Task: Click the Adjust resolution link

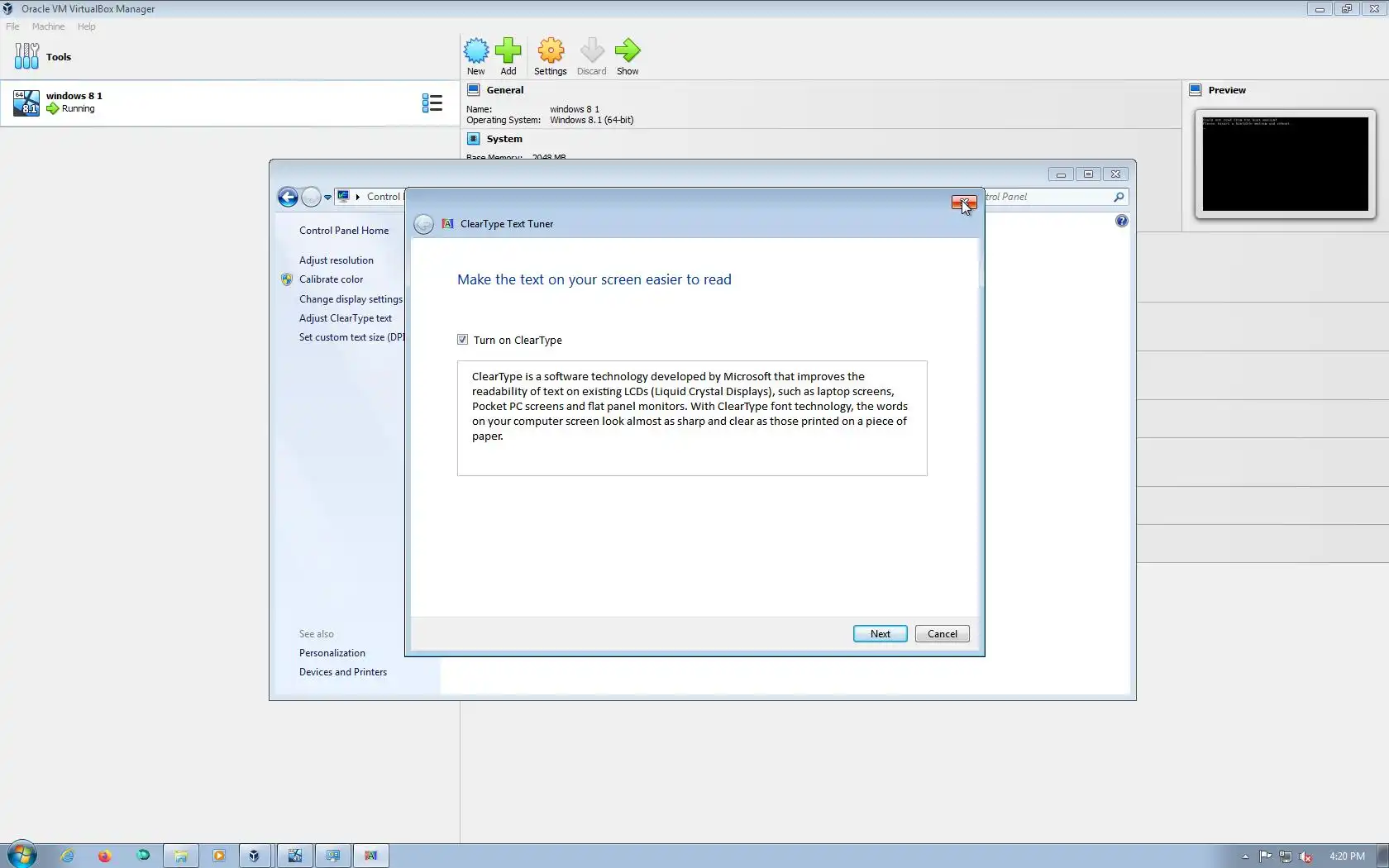Action: 337,260
